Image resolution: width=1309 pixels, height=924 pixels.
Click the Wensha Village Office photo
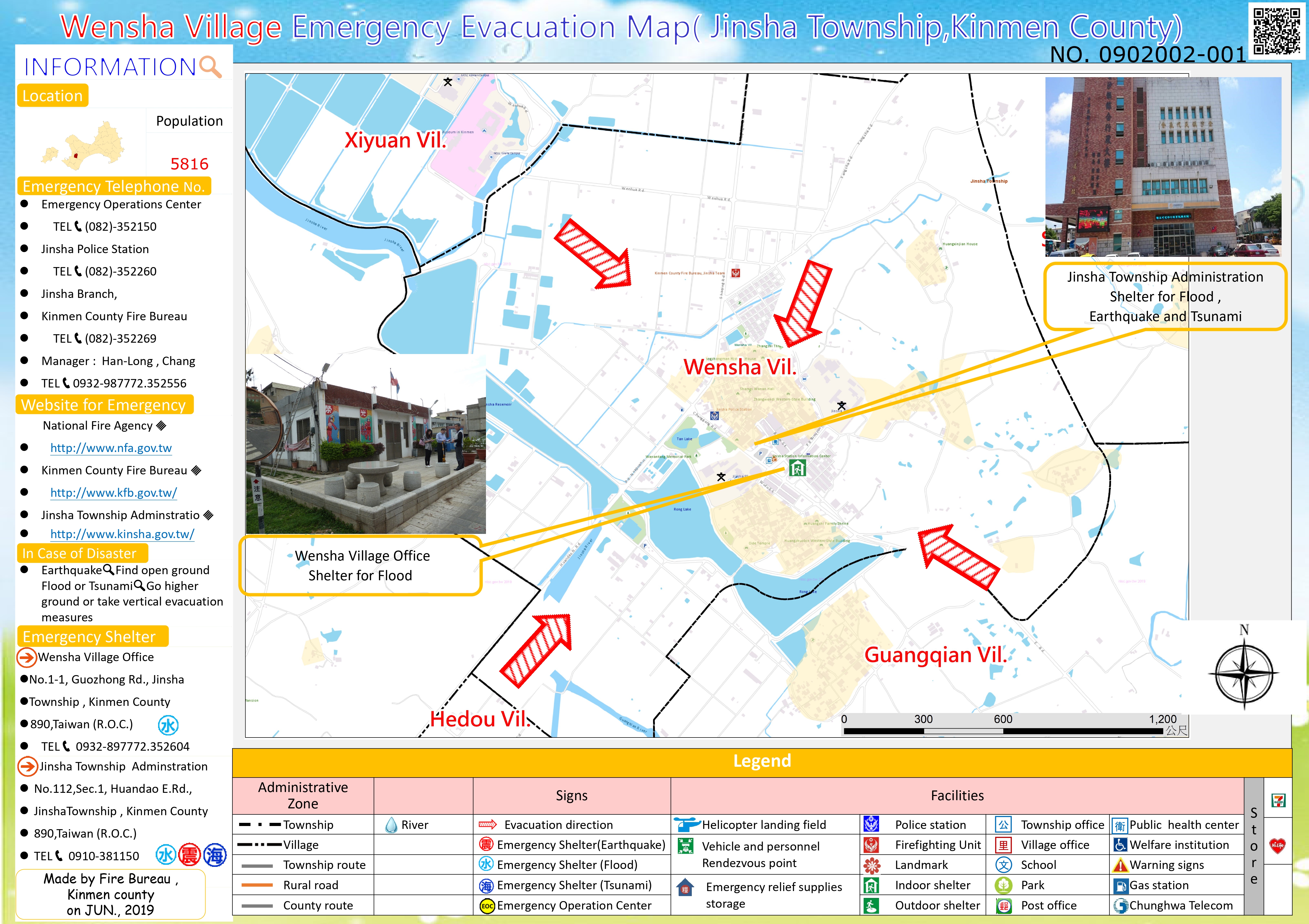click(x=366, y=444)
